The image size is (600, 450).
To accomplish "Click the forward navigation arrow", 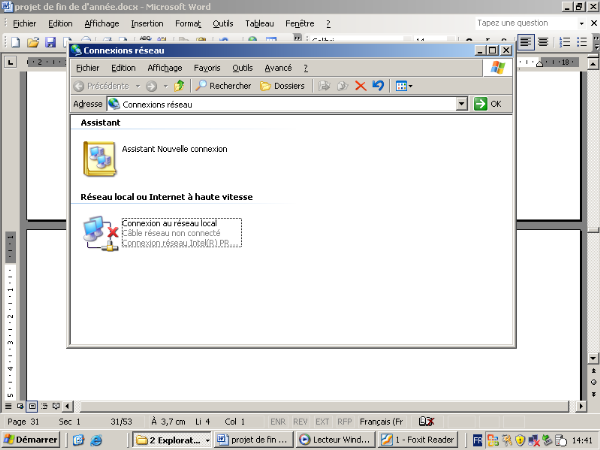I will (152, 86).
